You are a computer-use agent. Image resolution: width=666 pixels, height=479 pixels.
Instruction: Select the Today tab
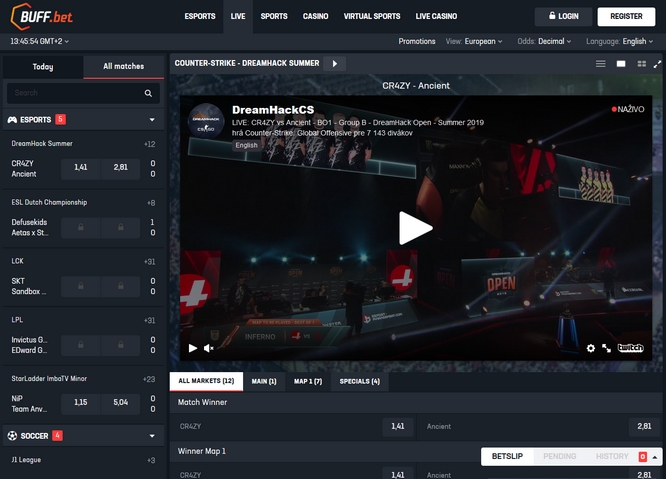coord(43,67)
